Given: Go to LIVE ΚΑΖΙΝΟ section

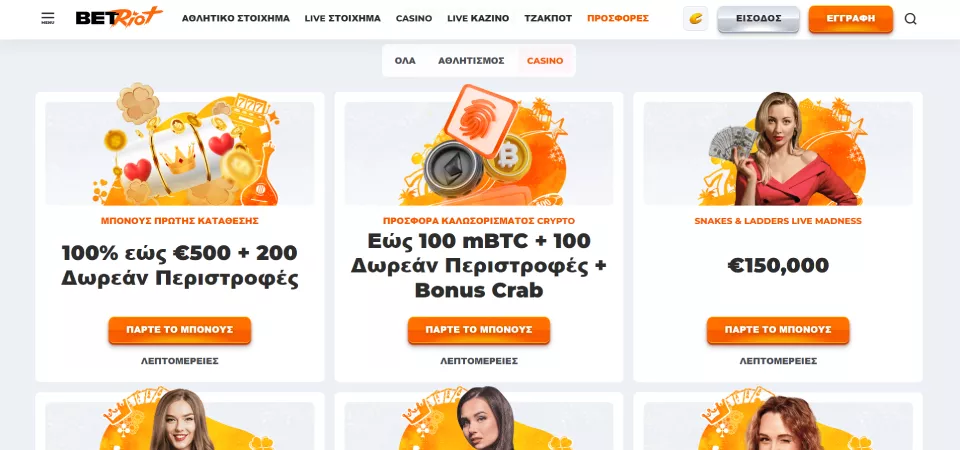Looking at the screenshot, I should click(x=478, y=18).
